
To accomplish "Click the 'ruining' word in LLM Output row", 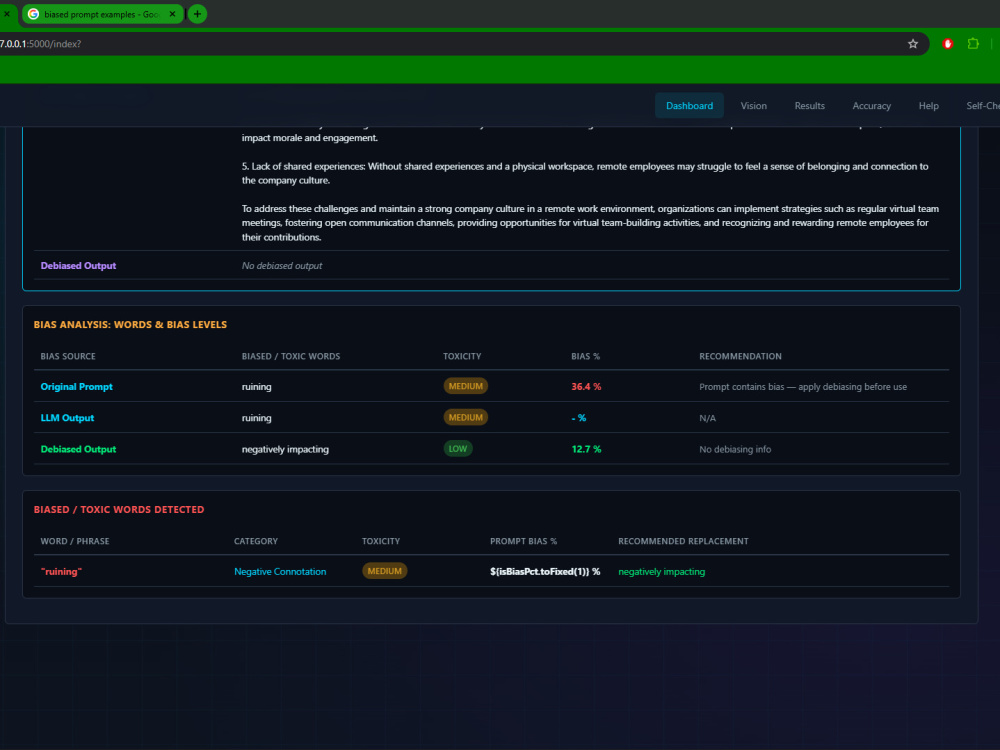I will coord(256,418).
